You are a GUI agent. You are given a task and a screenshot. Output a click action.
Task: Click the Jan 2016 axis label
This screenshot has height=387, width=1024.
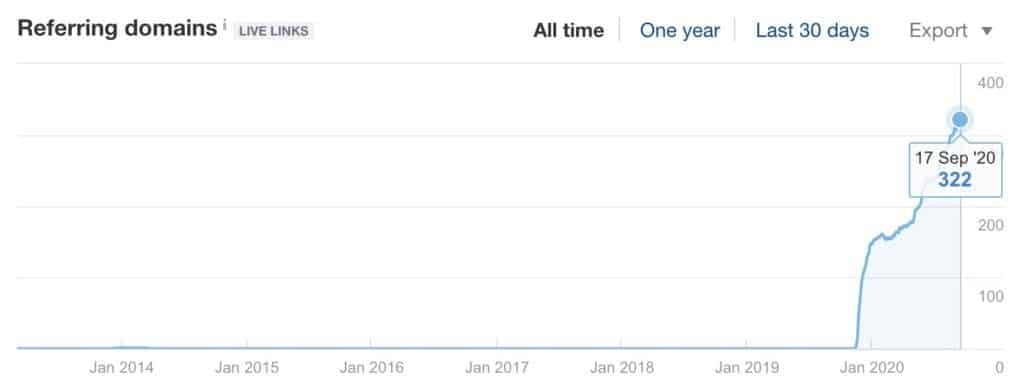pos(372,367)
